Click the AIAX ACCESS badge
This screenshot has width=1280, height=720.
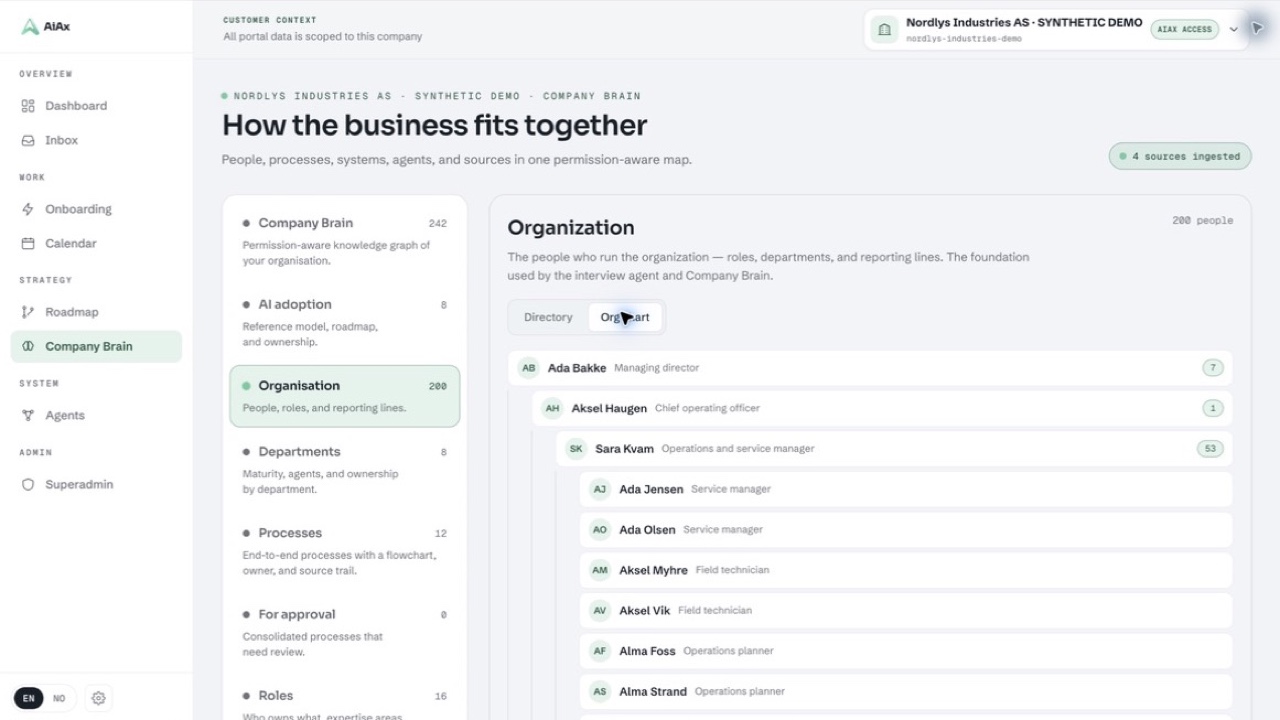[1184, 29]
